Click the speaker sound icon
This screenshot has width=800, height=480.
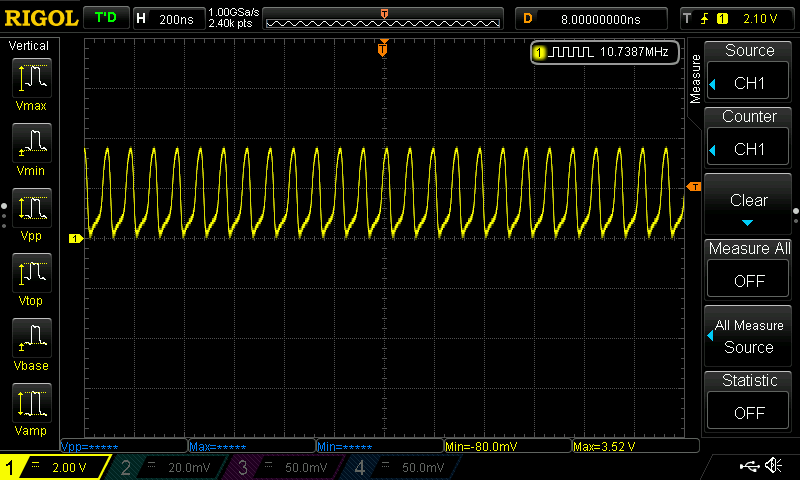[x=773, y=466]
